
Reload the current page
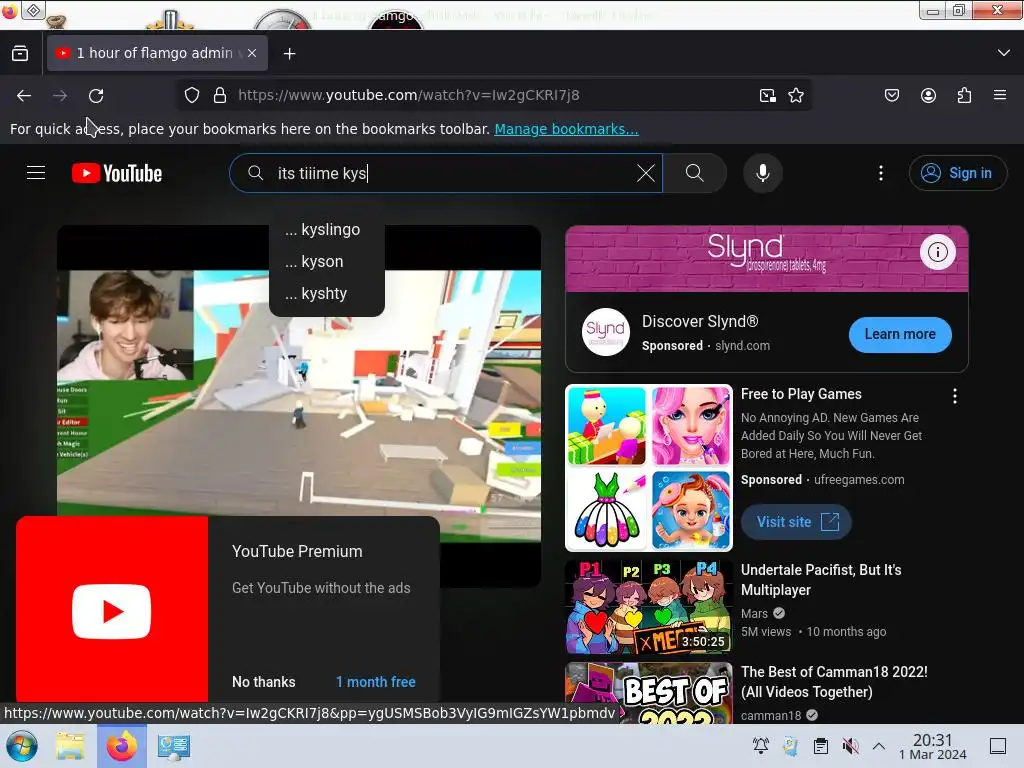click(x=96, y=95)
